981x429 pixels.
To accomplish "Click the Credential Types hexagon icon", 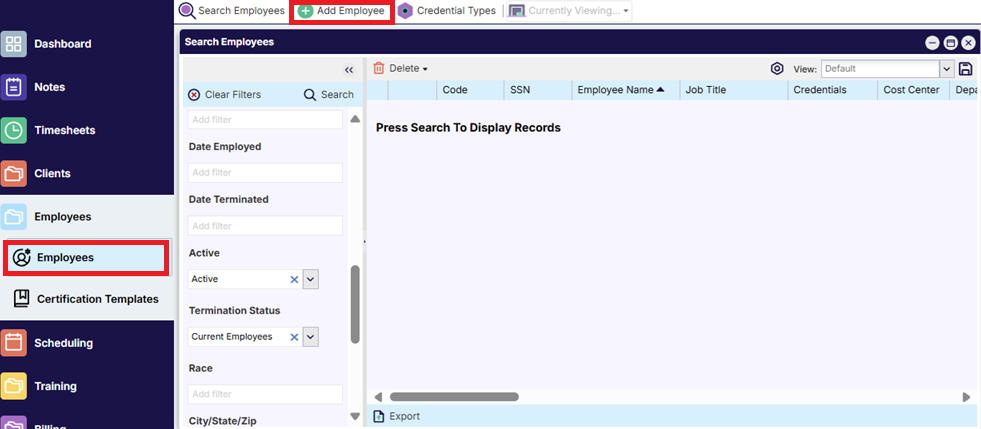I will [405, 11].
